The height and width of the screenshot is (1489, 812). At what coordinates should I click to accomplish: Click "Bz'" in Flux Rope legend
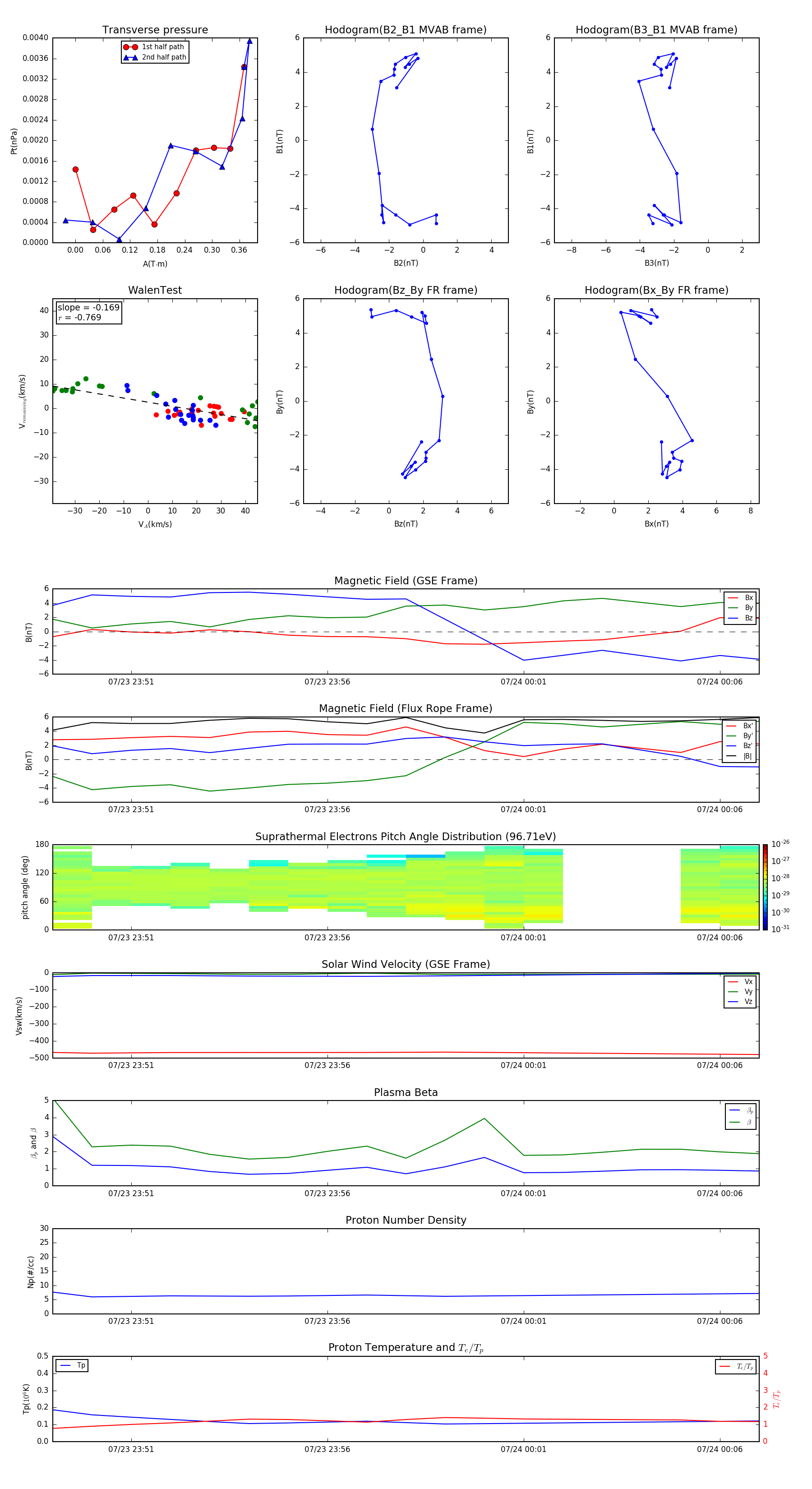tap(740, 746)
